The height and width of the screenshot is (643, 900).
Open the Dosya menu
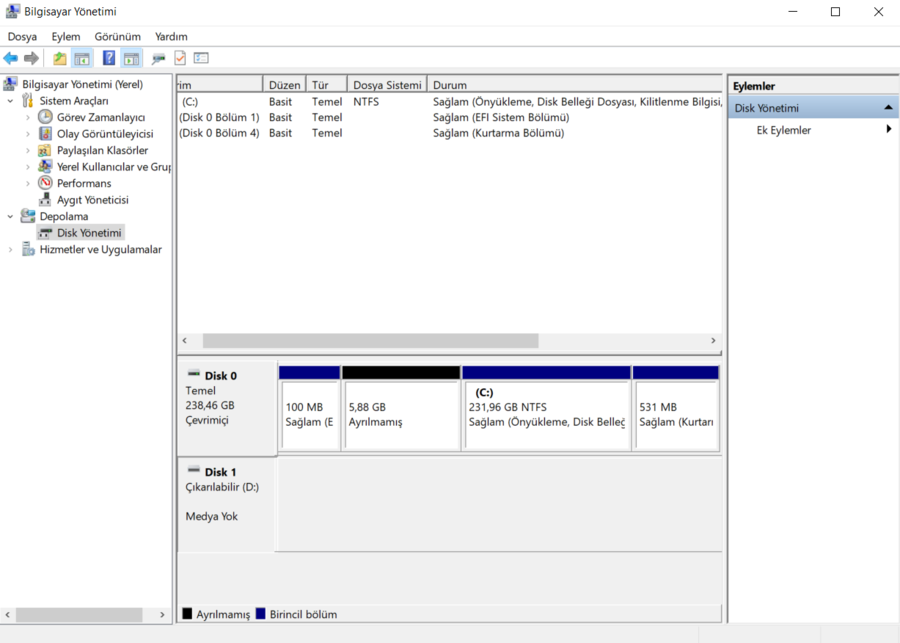22,37
